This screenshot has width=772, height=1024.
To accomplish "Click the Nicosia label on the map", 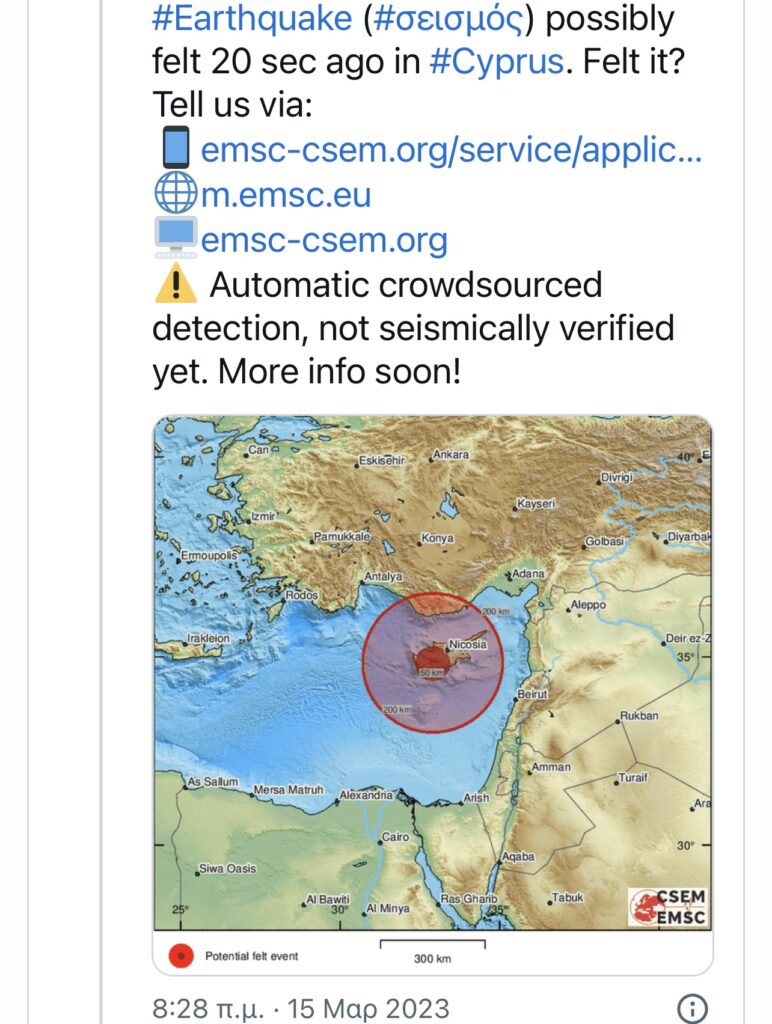I will (468, 645).
